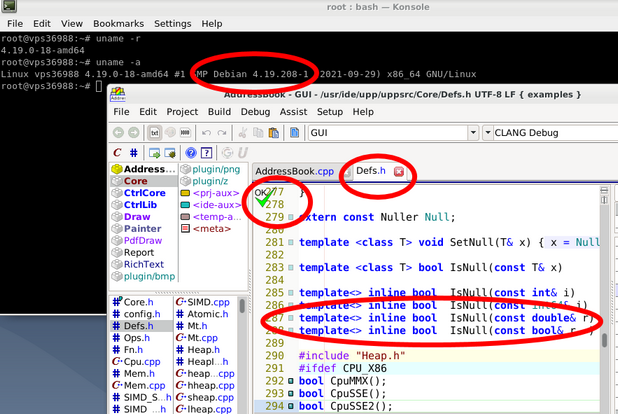Select the <meta> package entry
618x414 pixels.
pos(210,228)
